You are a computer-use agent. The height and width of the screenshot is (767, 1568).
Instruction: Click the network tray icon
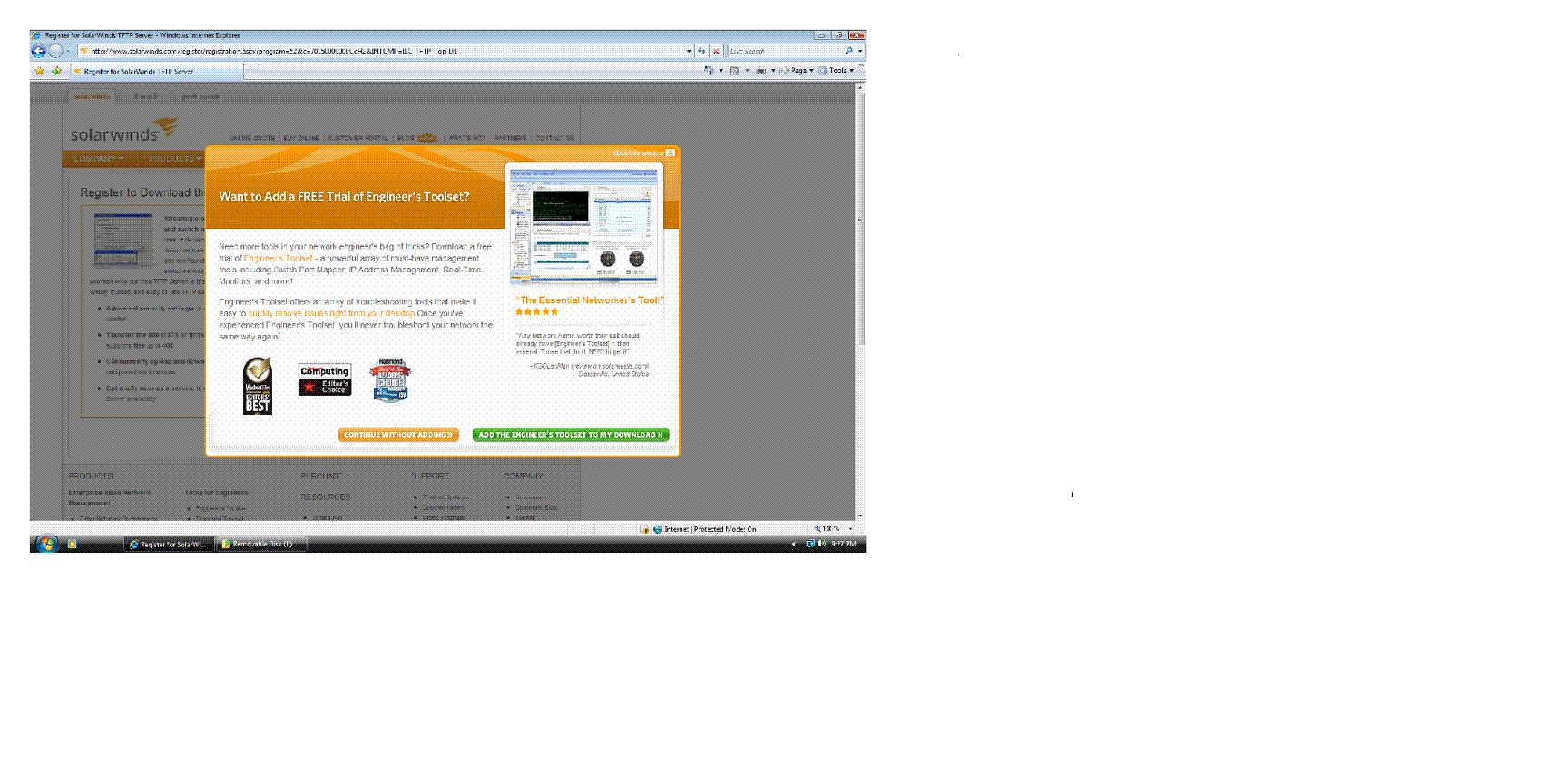coord(809,544)
